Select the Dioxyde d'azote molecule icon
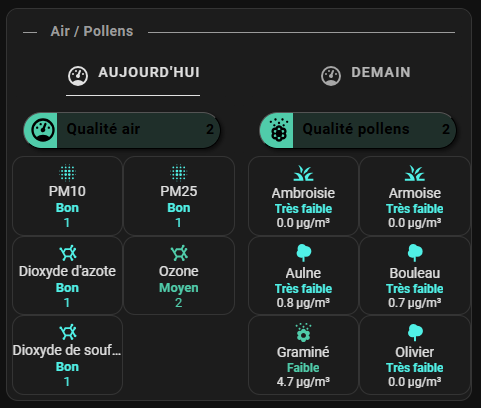481x408 pixels. click(68, 253)
